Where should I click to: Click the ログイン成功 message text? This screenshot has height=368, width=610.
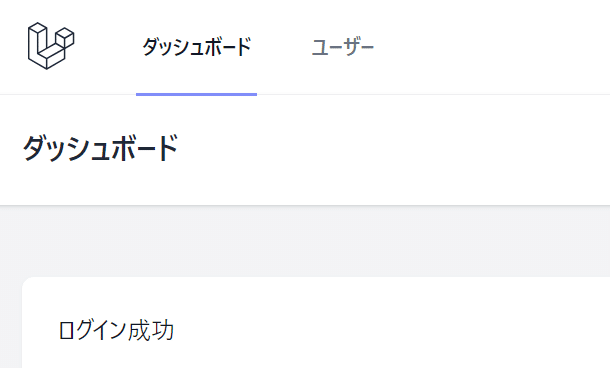click(x=116, y=331)
